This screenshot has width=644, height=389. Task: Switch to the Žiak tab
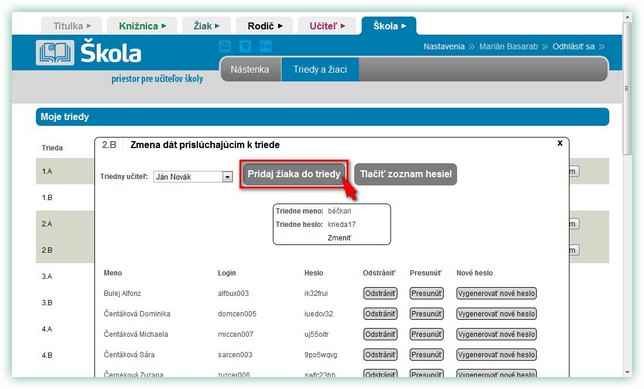206,26
